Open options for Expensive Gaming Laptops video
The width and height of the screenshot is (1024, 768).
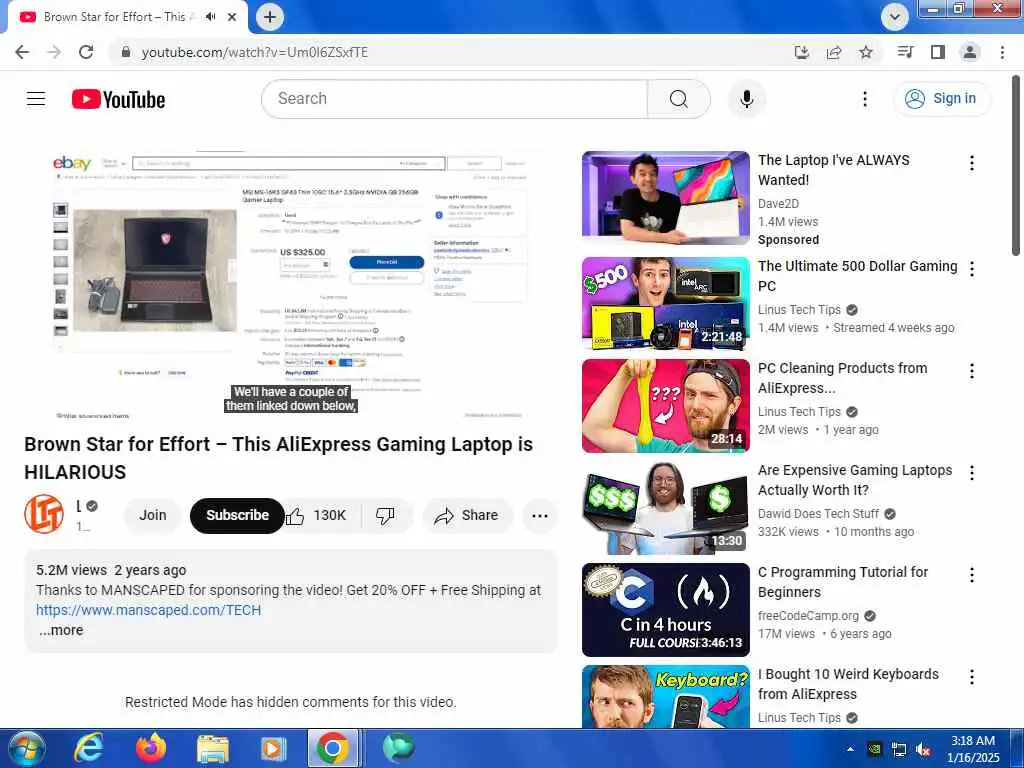[972, 473]
